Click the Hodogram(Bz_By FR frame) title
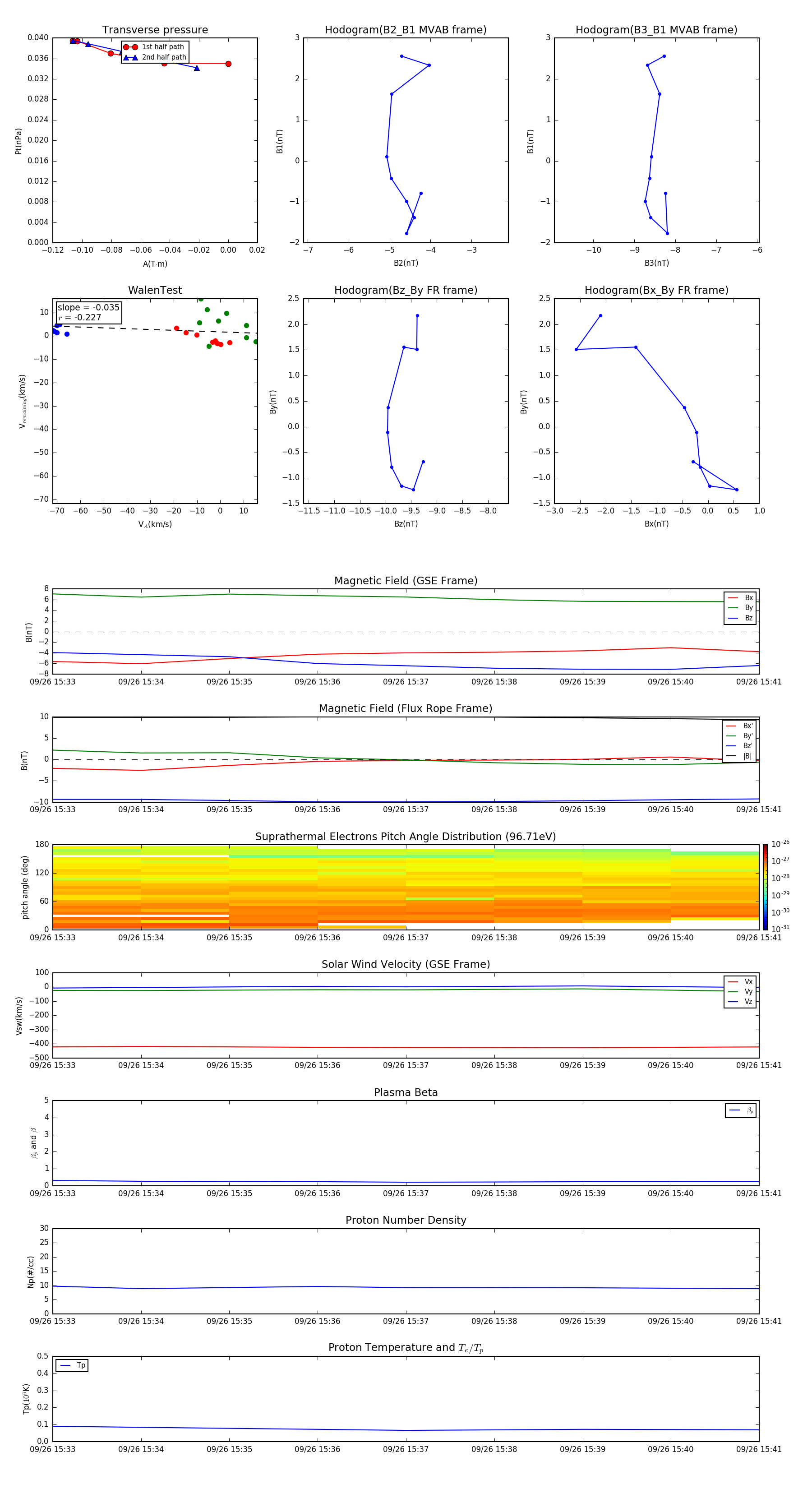The width and height of the screenshot is (812, 1489). [406, 290]
